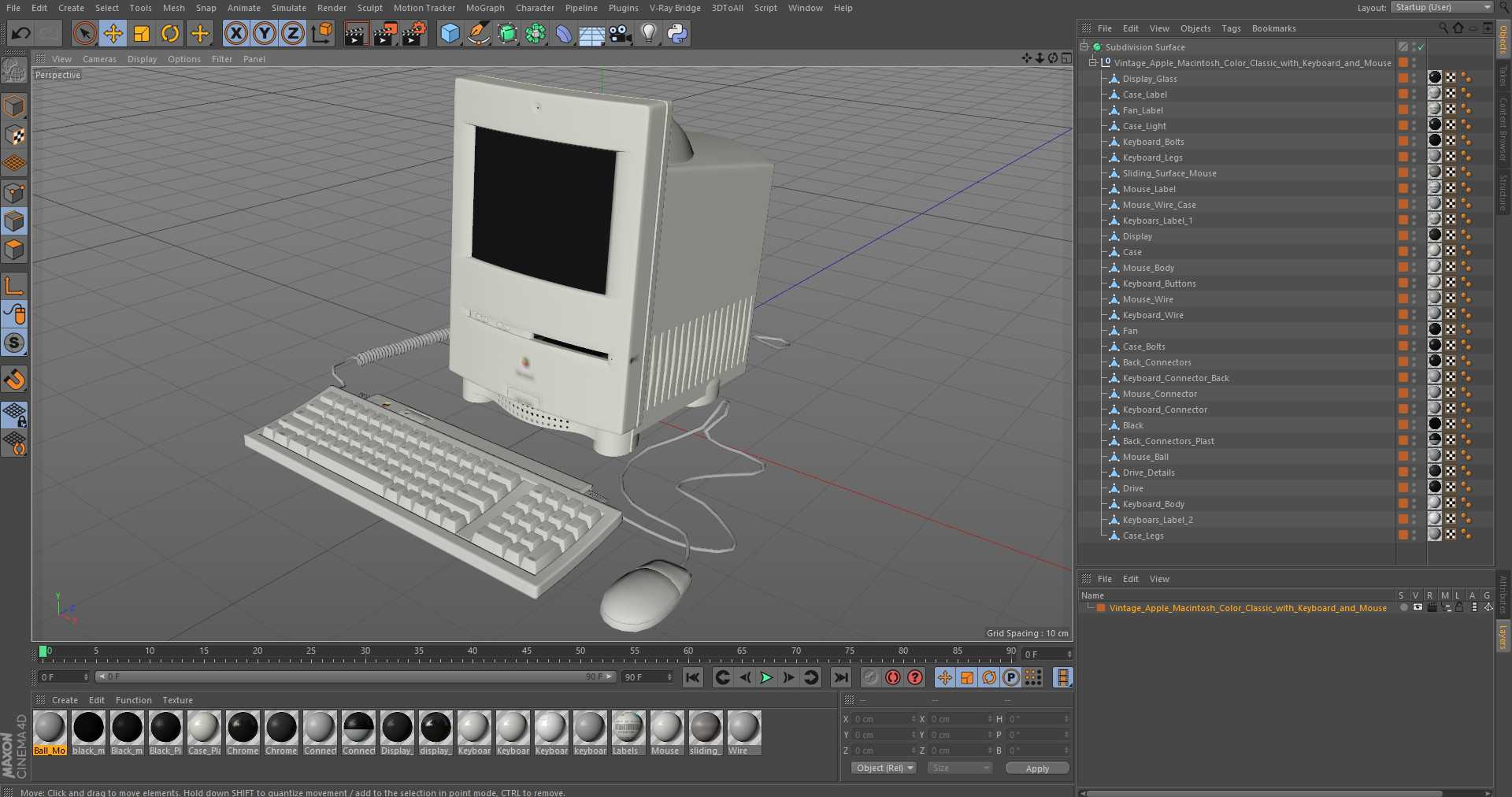Click record active objects button

point(870,677)
